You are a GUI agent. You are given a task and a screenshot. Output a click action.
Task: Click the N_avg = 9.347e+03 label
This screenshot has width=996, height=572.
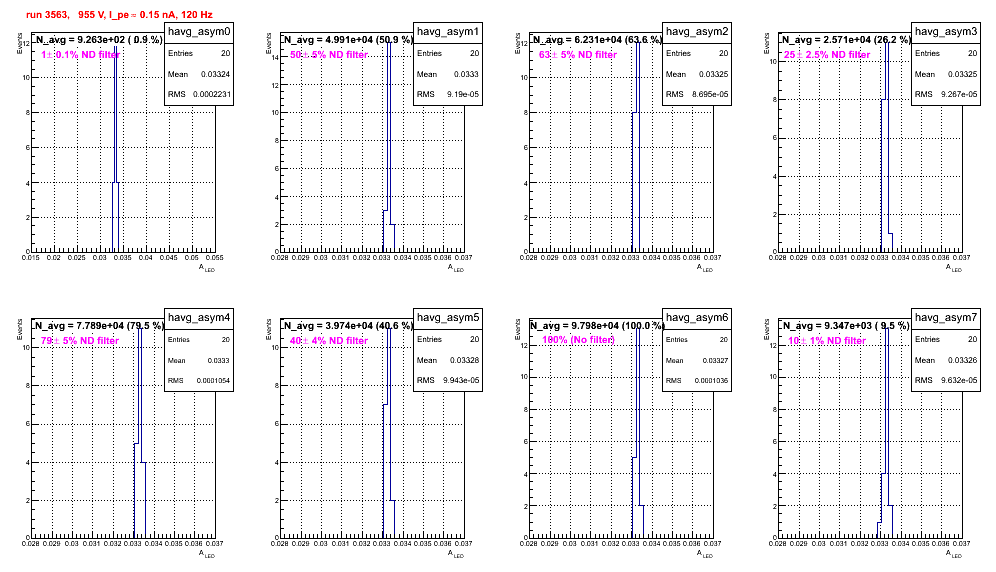coord(846,326)
